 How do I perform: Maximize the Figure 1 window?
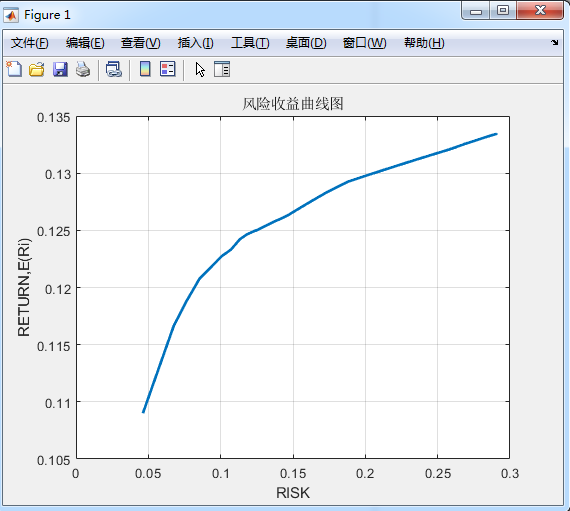click(x=503, y=11)
